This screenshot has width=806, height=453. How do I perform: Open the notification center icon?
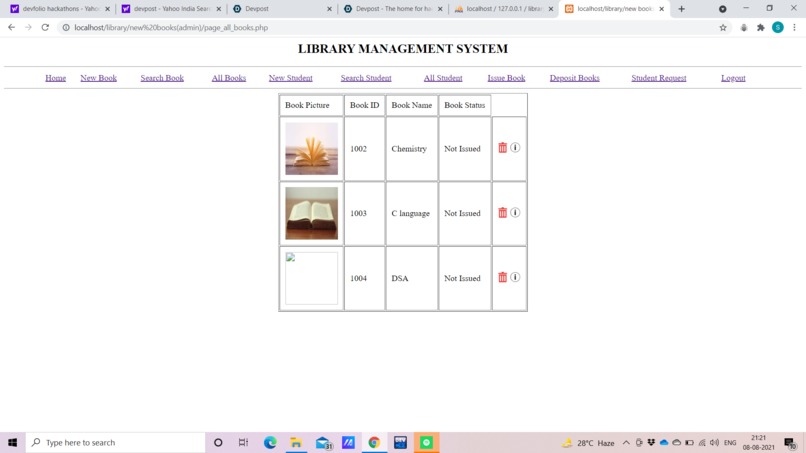pos(791,443)
